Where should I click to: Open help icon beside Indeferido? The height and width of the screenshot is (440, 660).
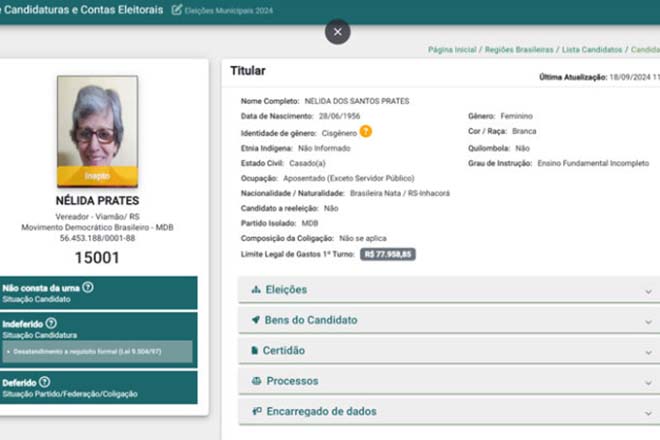pos(51,323)
